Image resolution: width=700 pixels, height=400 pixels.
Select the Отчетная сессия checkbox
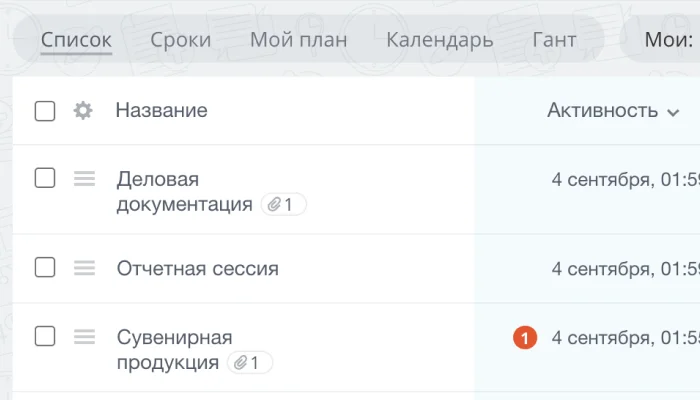click(45, 268)
